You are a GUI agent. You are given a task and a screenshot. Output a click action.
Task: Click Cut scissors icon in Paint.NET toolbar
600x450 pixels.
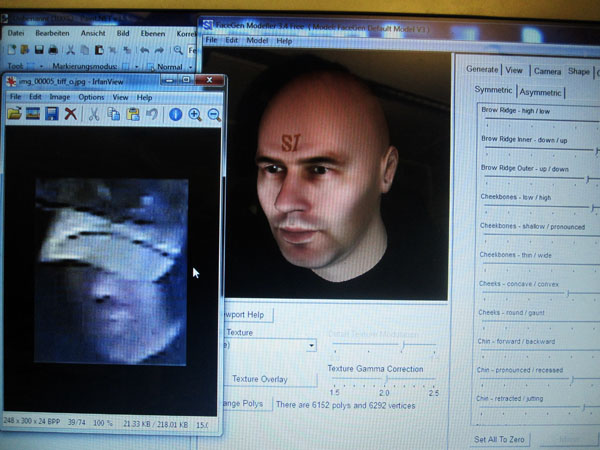(70, 50)
